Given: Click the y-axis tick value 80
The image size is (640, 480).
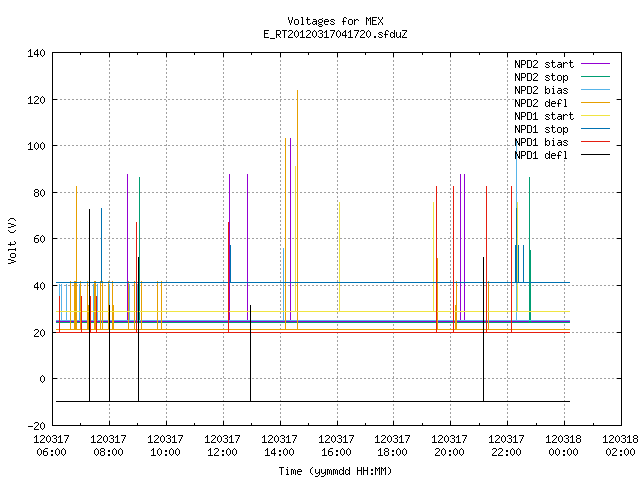Looking at the screenshot, I should tap(39, 193).
